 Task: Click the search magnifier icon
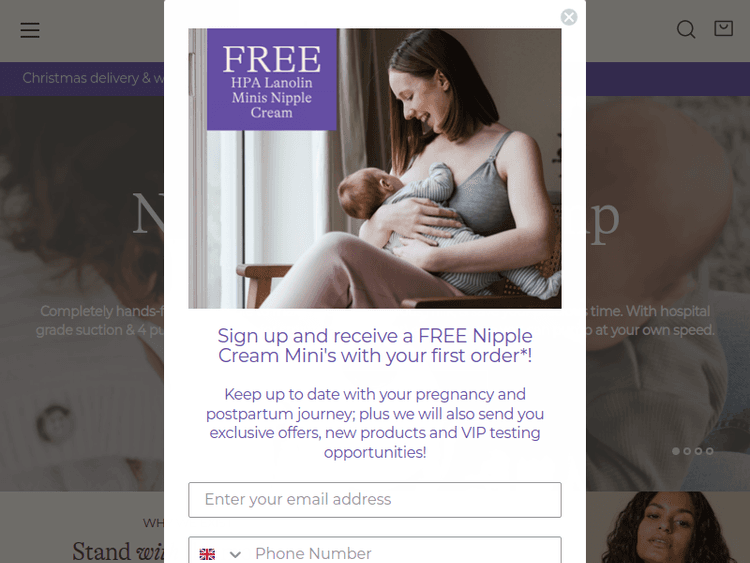(x=686, y=29)
